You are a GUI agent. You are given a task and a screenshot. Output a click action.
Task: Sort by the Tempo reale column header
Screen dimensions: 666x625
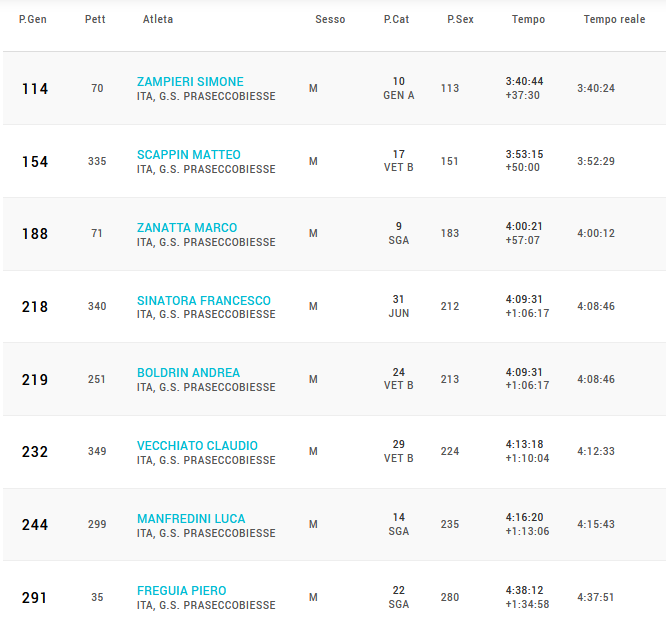(614, 20)
